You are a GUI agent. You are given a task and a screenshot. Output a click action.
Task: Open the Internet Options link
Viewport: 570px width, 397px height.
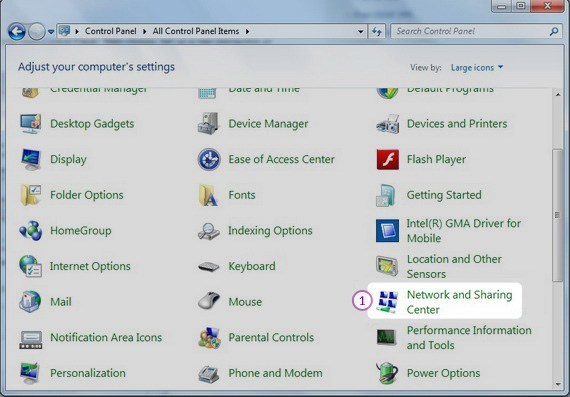90,266
